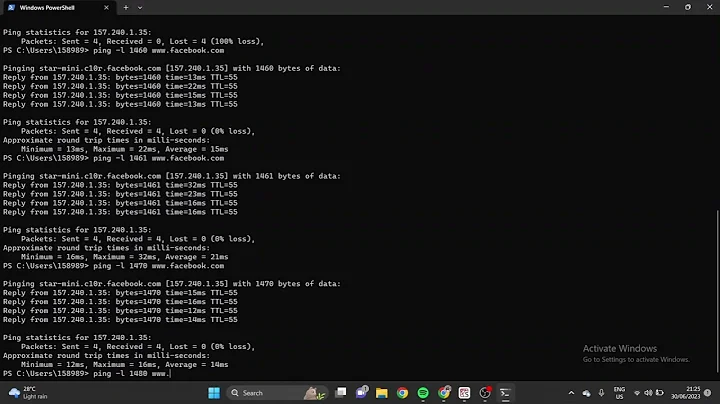Click reply line 'bytes=1470 time=14ms'

tap(120, 320)
